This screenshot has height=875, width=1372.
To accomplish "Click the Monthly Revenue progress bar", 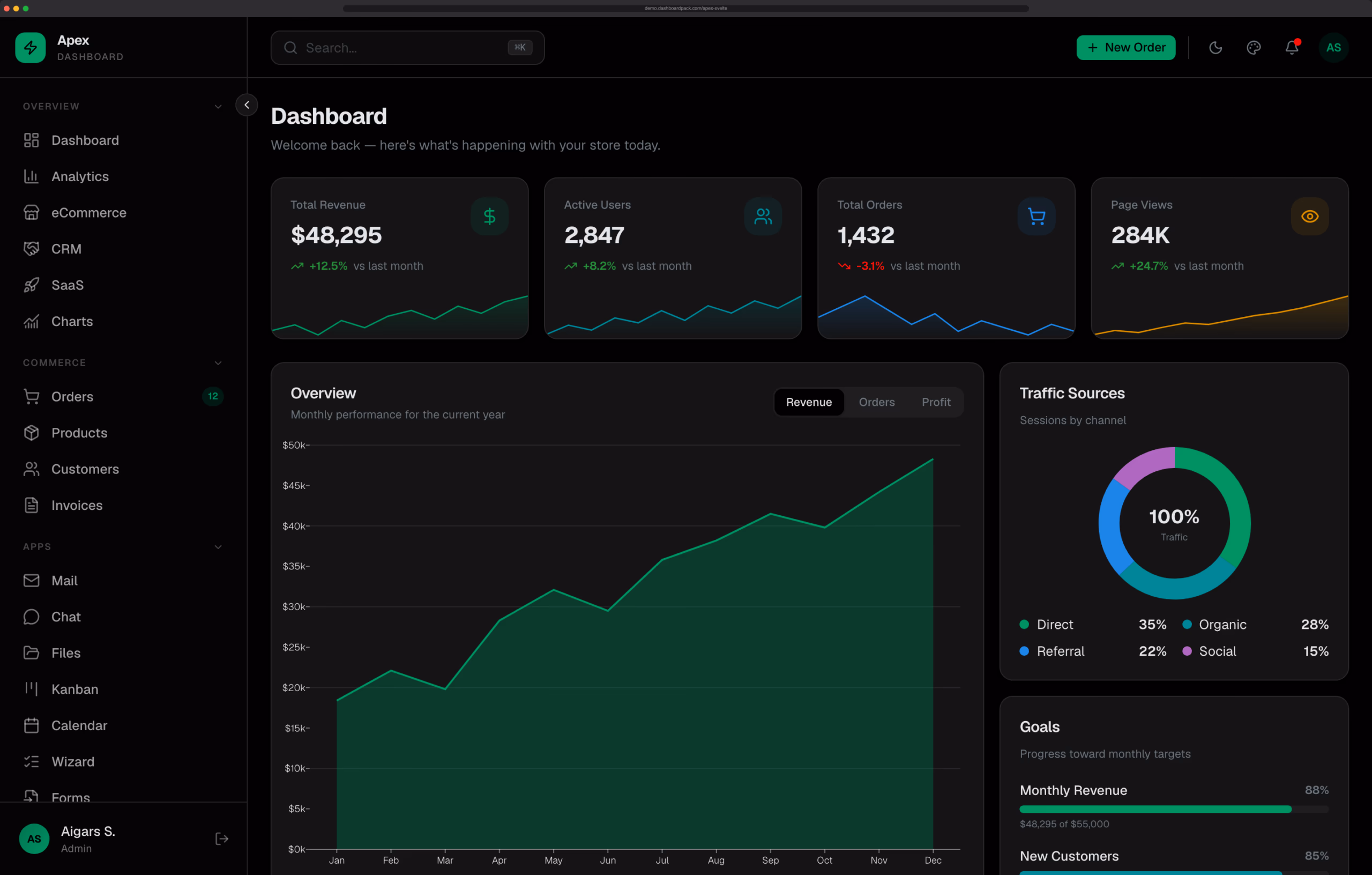I will [x=1174, y=809].
